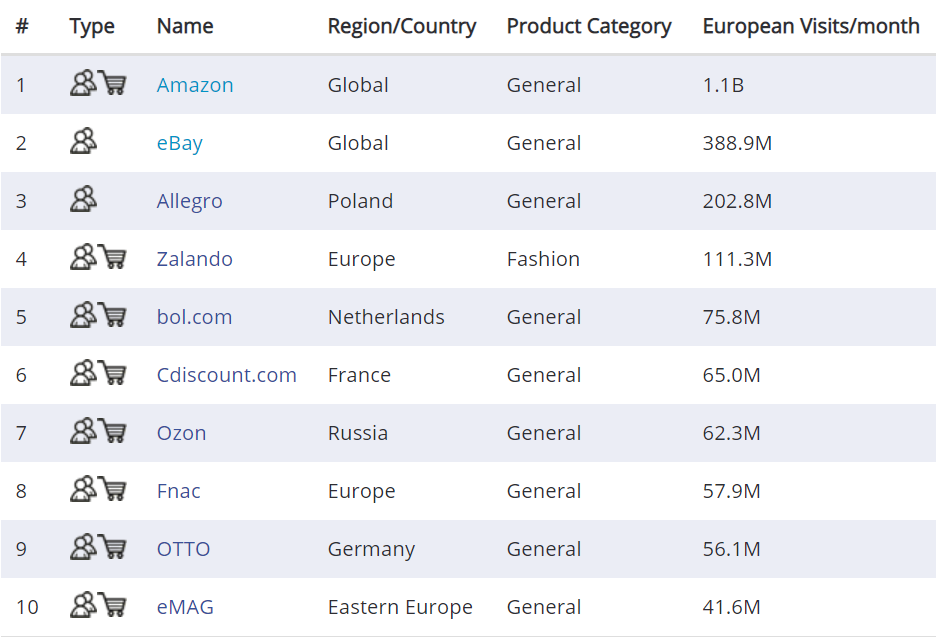The image size is (939, 637).
Task: Click the Name column header
Action: 185,26
